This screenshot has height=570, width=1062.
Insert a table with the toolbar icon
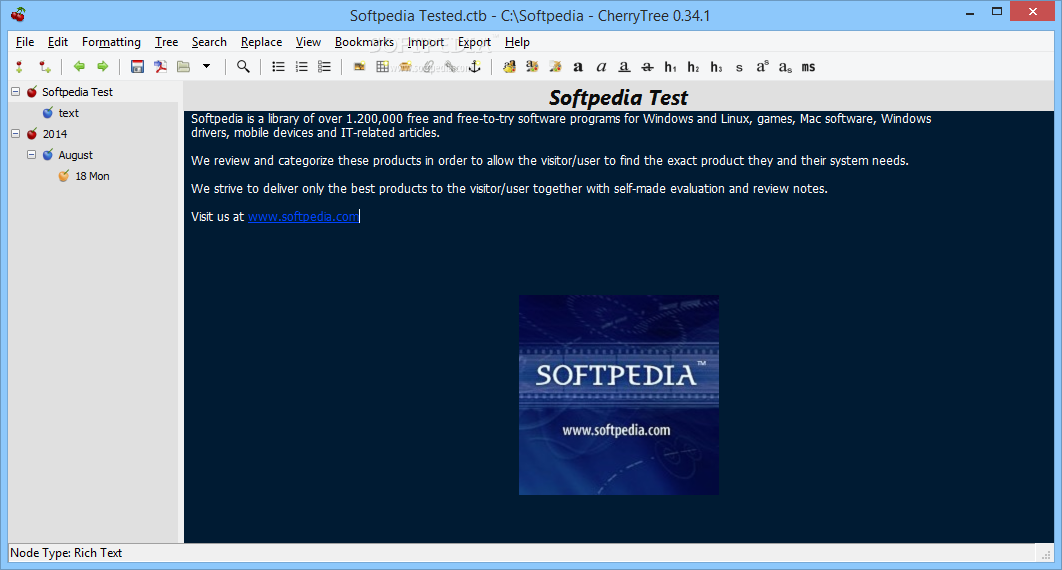(x=383, y=66)
